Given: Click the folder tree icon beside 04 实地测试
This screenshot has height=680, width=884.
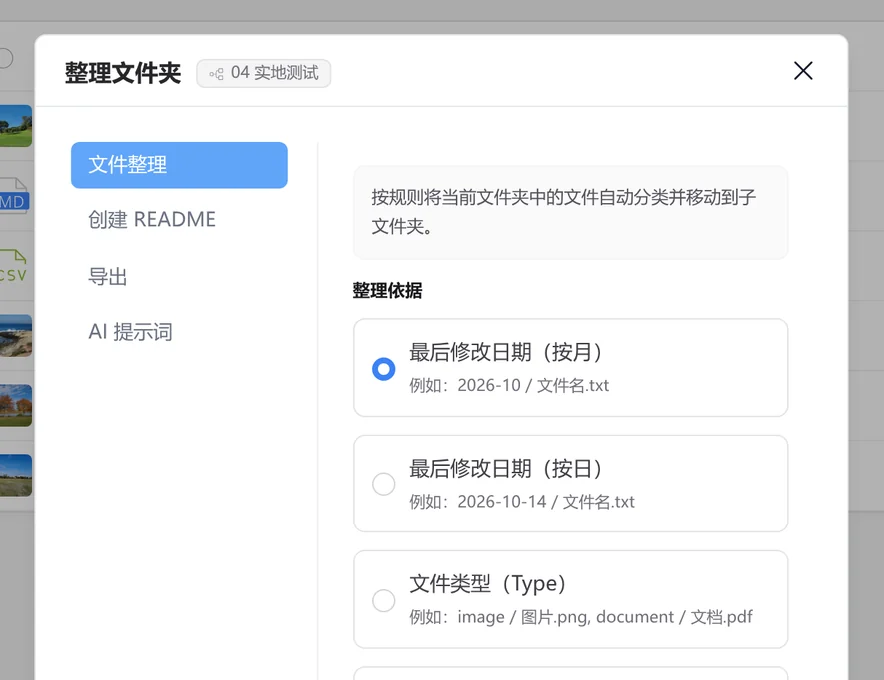Looking at the screenshot, I should click(x=216, y=74).
